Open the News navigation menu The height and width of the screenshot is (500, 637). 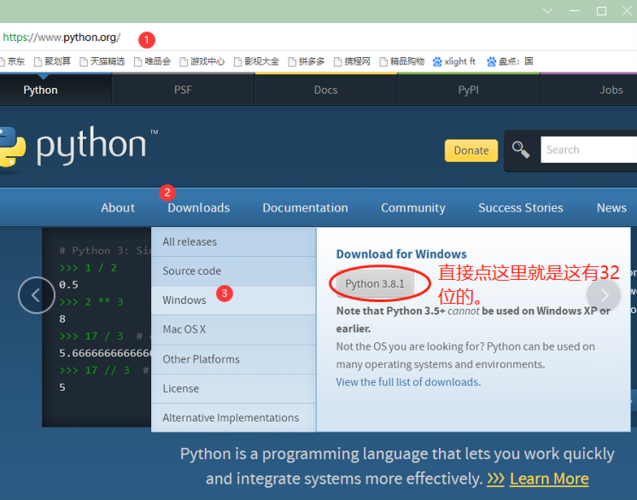[x=611, y=208]
